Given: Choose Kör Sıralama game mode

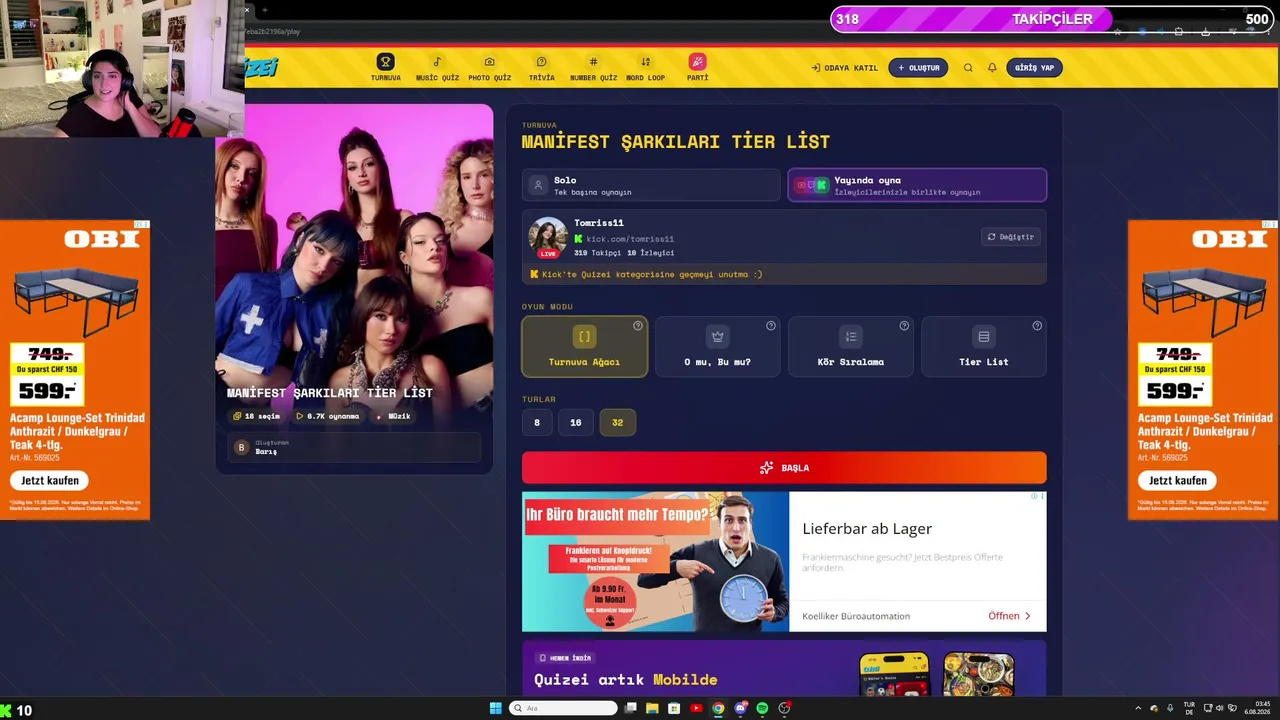Looking at the screenshot, I should (850, 347).
